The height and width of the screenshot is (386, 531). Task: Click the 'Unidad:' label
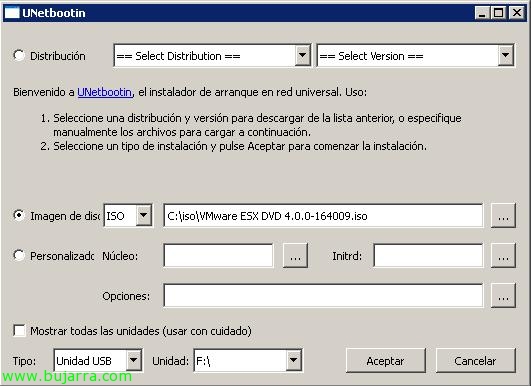[x=170, y=361]
